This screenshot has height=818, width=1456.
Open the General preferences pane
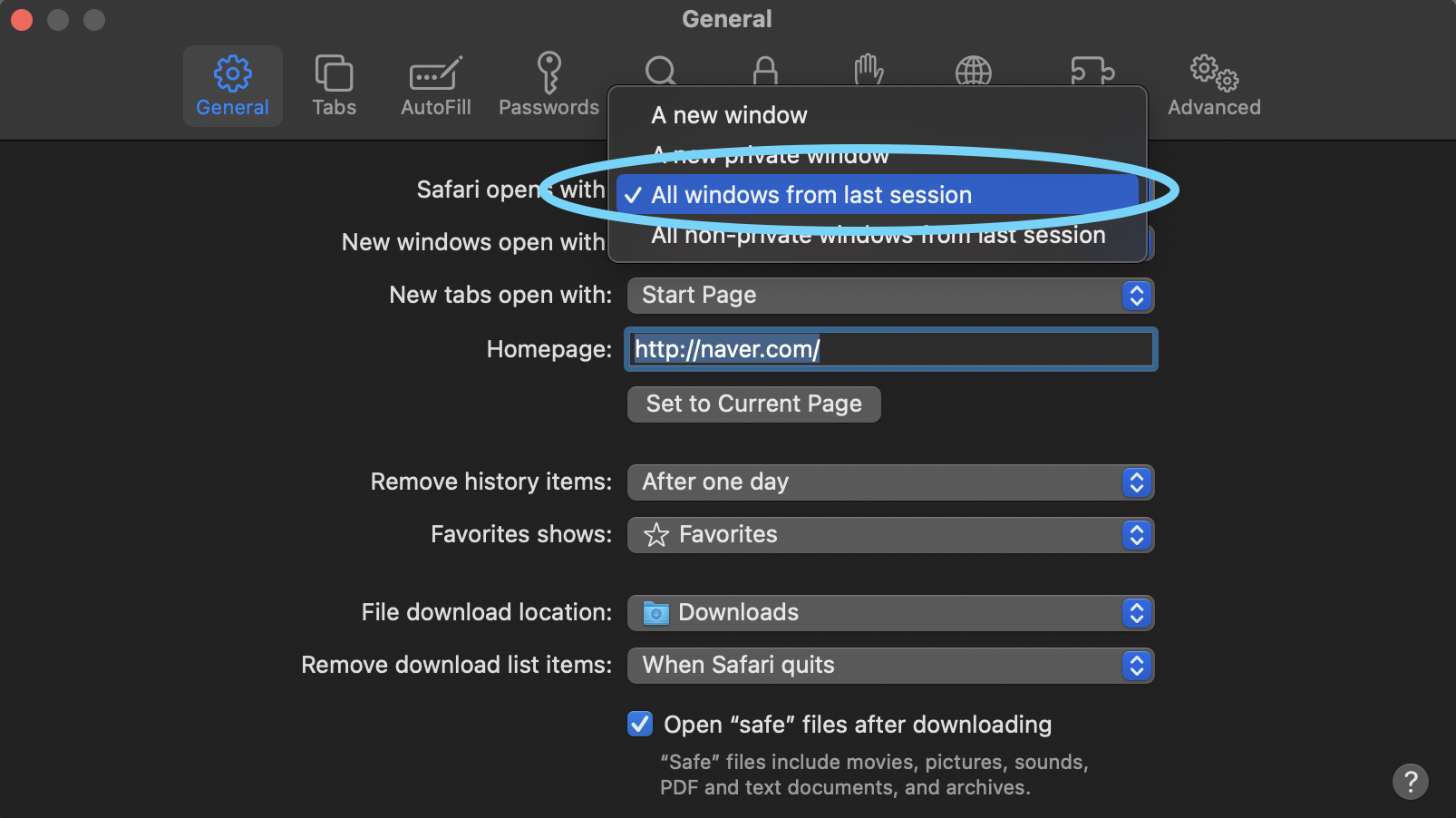[232, 86]
